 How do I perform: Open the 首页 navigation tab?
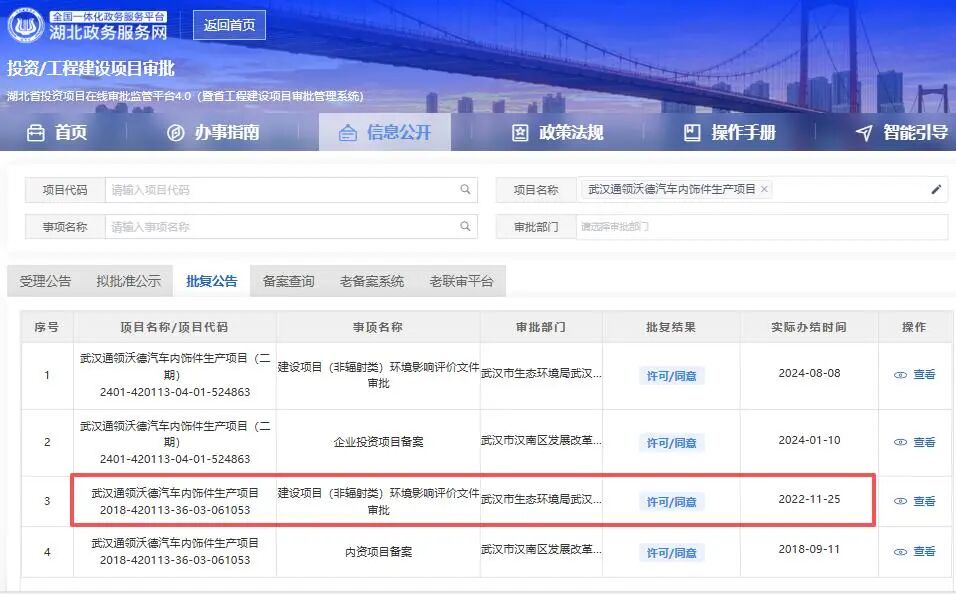tap(57, 132)
